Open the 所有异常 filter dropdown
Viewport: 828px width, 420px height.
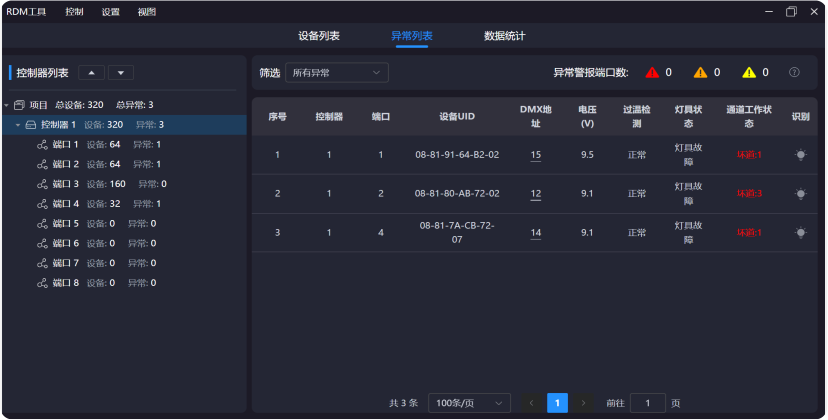click(336, 73)
